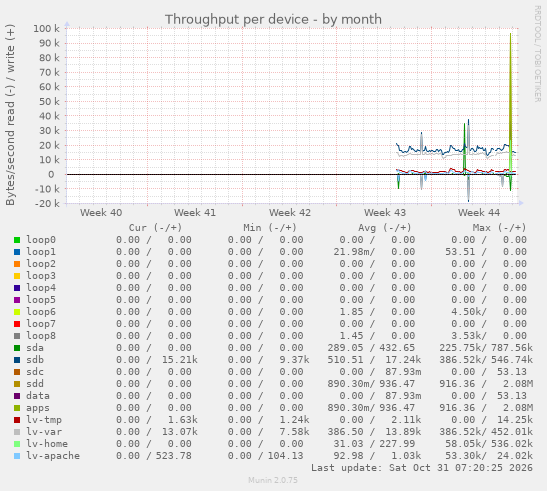
Task: Click the lv-apache light blue color swatch
Action: pos(17,456)
